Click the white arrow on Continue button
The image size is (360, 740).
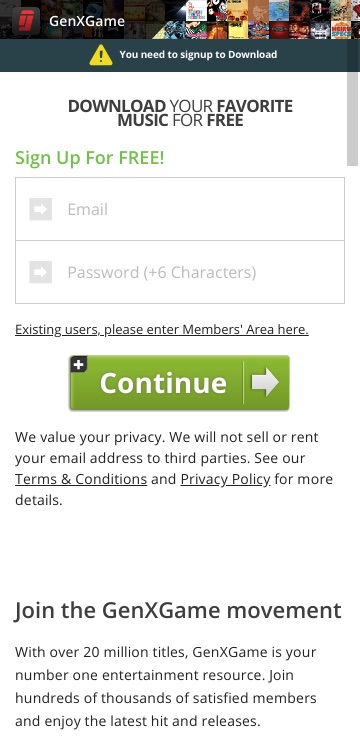coord(265,382)
